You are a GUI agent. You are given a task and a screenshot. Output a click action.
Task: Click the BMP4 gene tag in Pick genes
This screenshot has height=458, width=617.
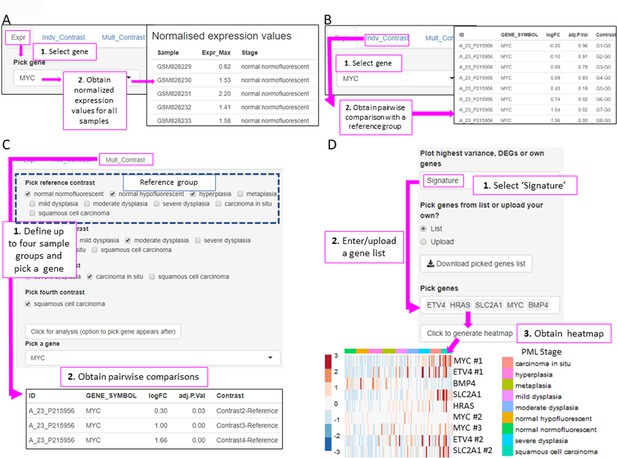pyautogui.click(x=538, y=305)
